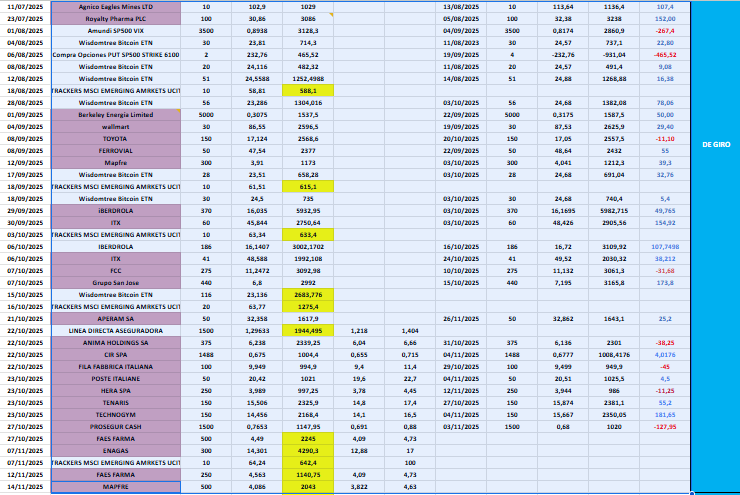The width and height of the screenshot is (740, 495).
Task: Select the profit value 181,65
Action: pos(665,415)
